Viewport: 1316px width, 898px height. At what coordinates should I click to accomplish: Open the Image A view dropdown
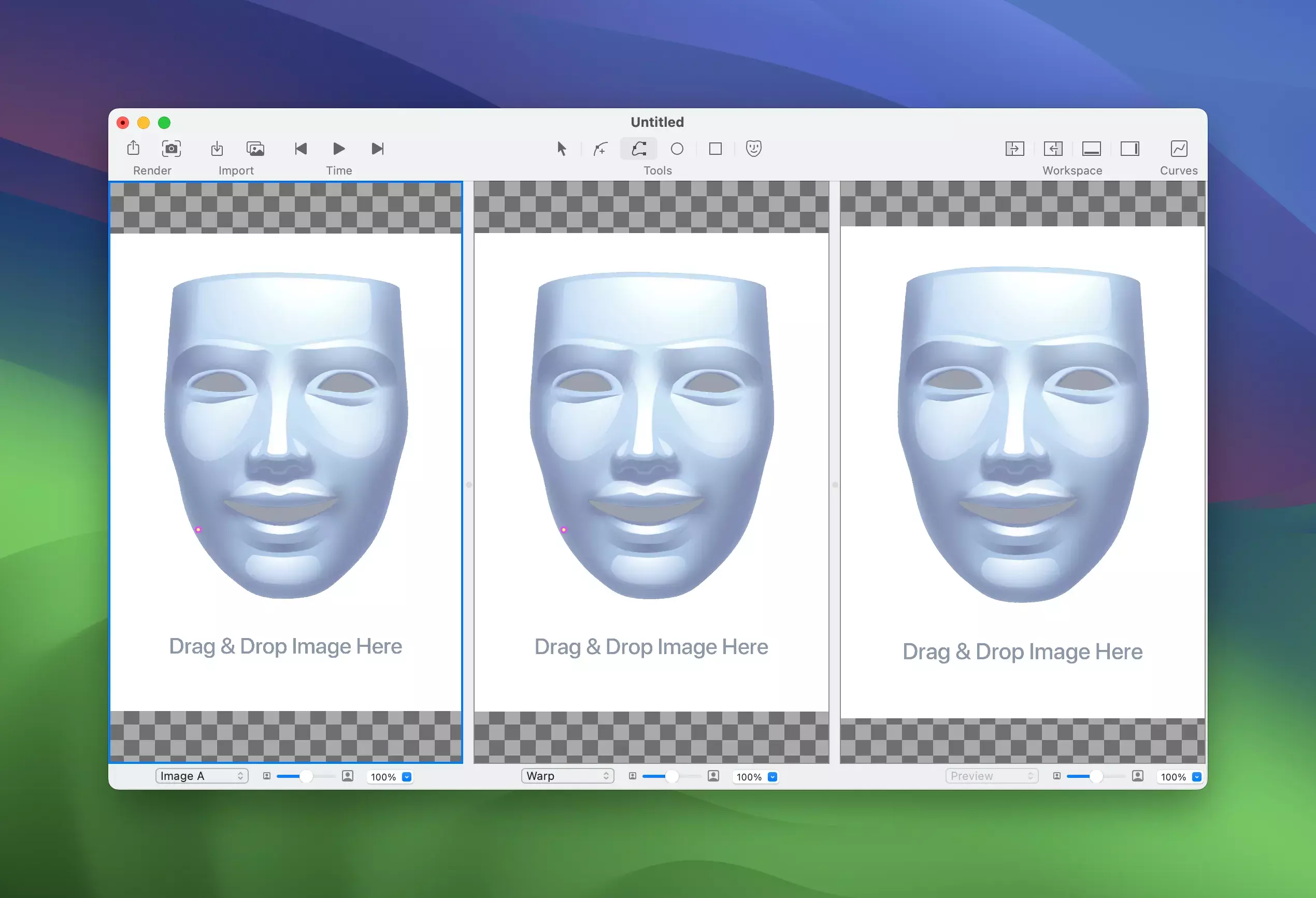(x=202, y=776)
